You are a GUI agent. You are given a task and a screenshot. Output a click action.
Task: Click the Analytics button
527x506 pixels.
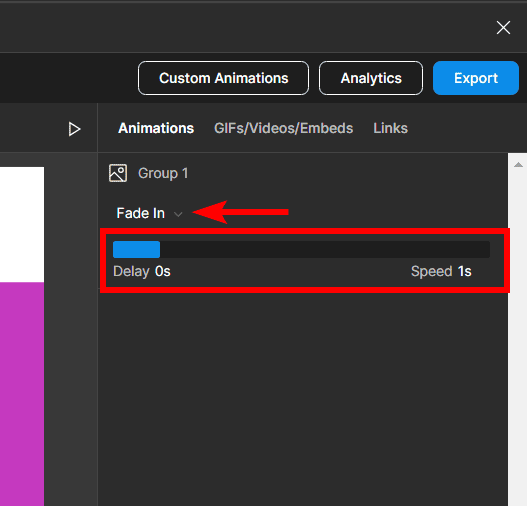(x=371, y=78)
